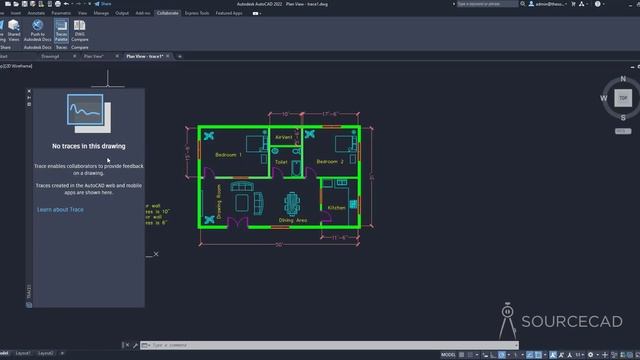Toggle object snap tracking in status bar

click(x=530, y=355)
